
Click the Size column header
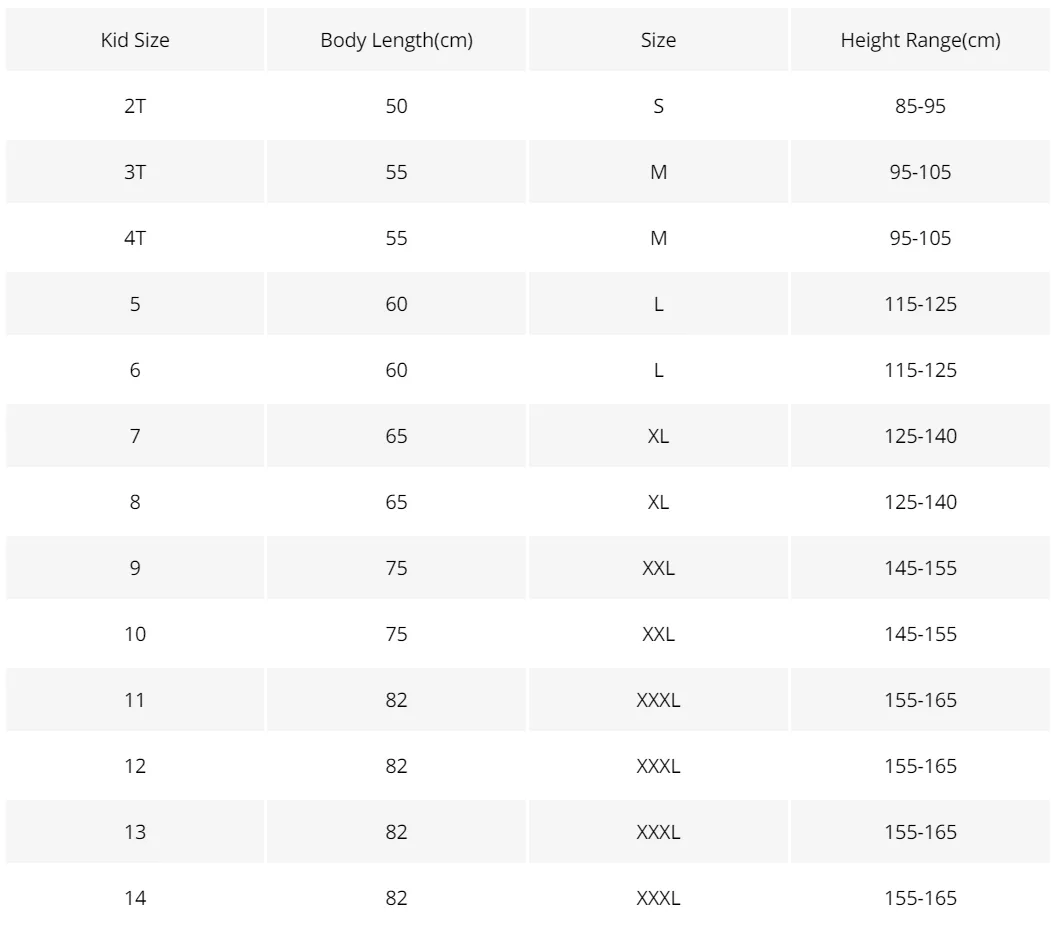pyautogui.click(x=658, y=40)
